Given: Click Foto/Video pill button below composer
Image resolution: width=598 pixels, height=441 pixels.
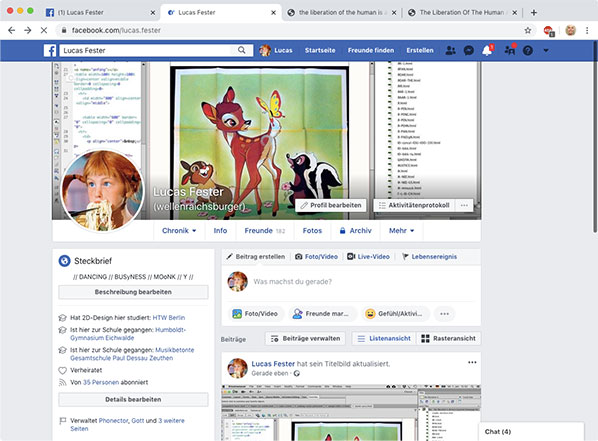Looking at the screenshot, I should [256, 314].
